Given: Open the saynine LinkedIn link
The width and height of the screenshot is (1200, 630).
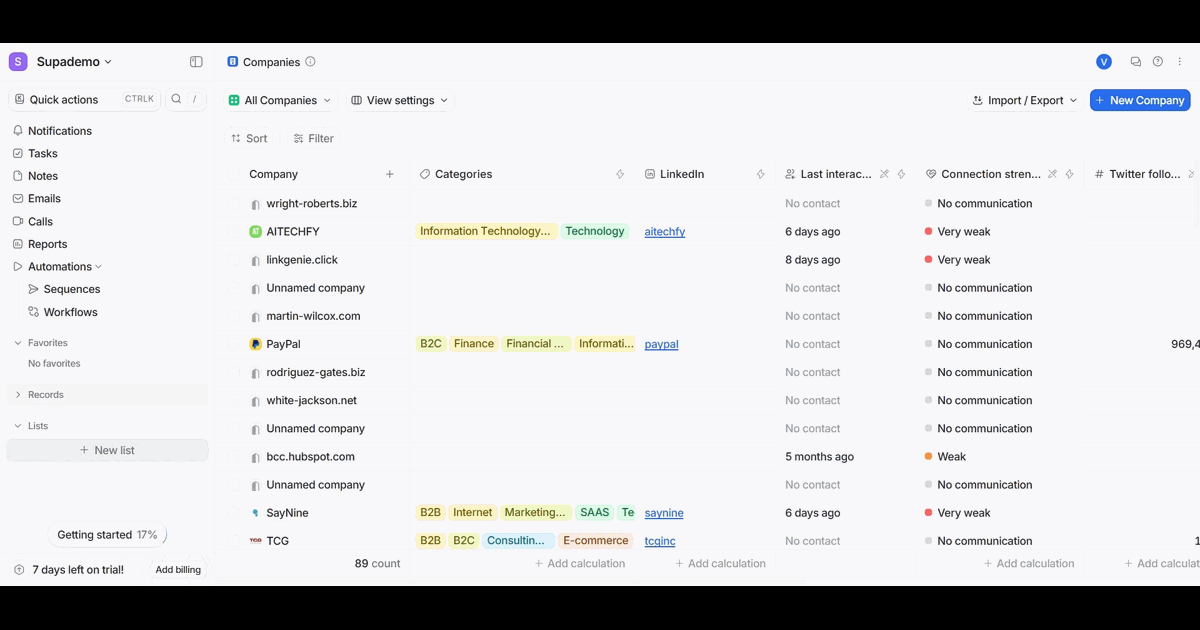Looking at the screenshot, I should point(664,513).
